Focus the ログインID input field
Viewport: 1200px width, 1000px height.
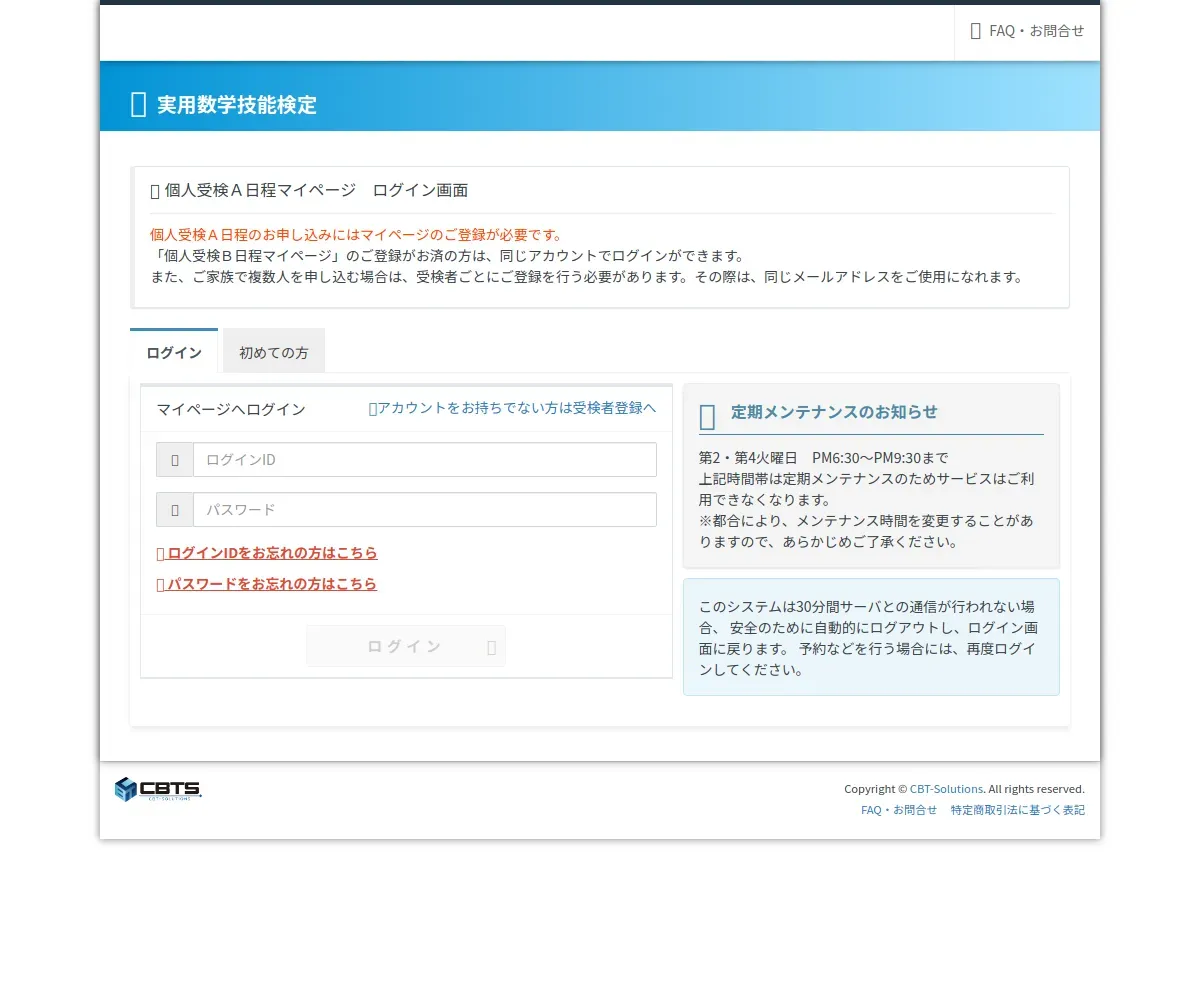coord(425,460)
